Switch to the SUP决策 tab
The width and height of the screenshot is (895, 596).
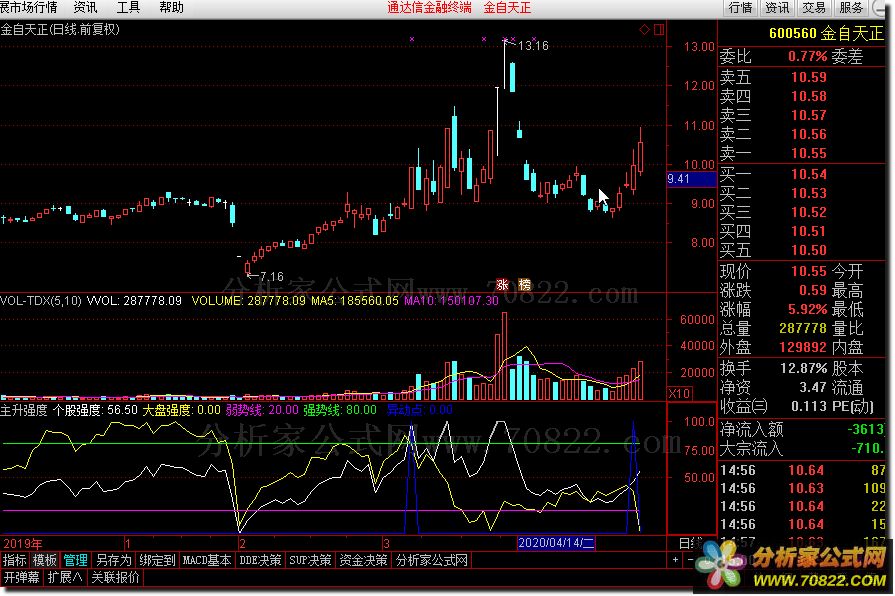pyautogui.click(x=310, y=560)
